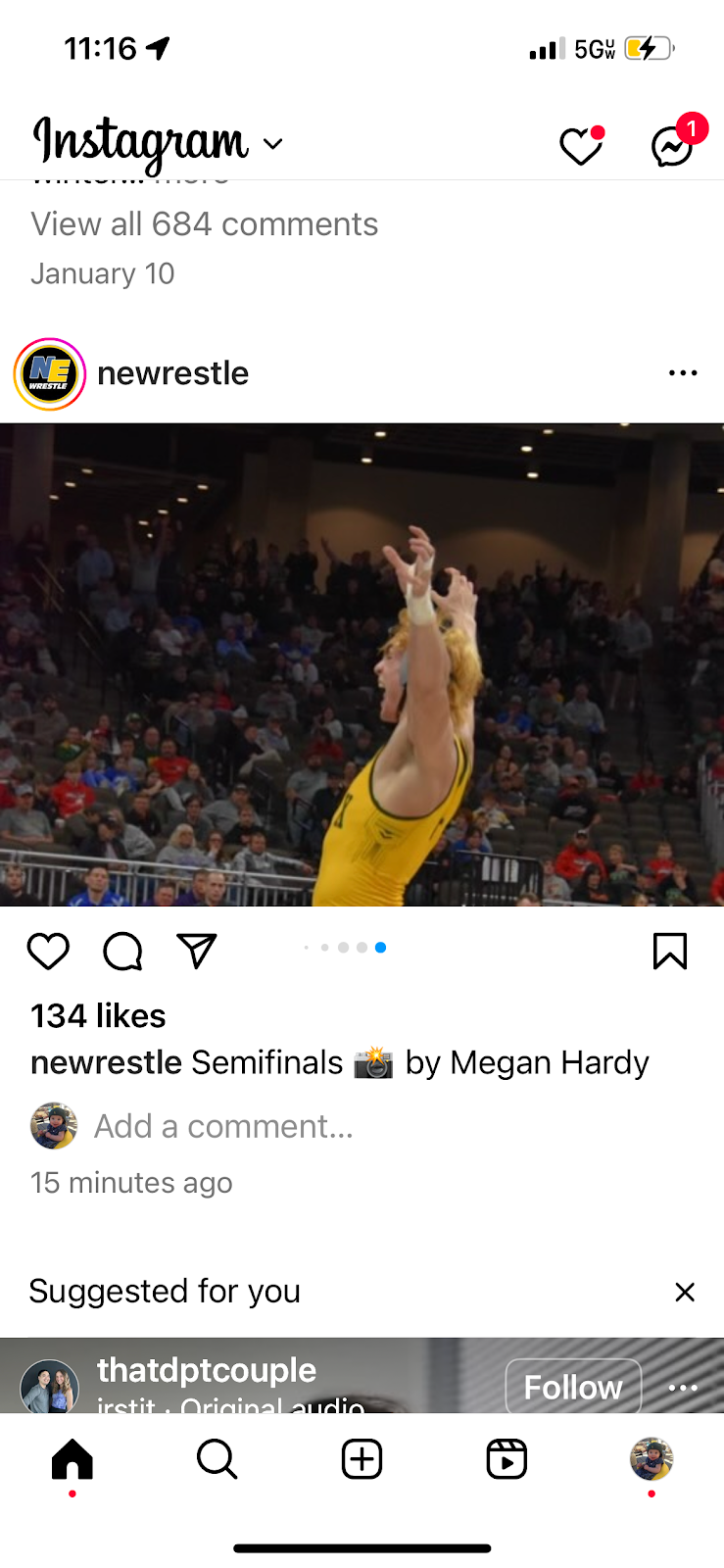
Task: Expand the Instagram feed dropdown chevron
Action: tap(273, 144)
